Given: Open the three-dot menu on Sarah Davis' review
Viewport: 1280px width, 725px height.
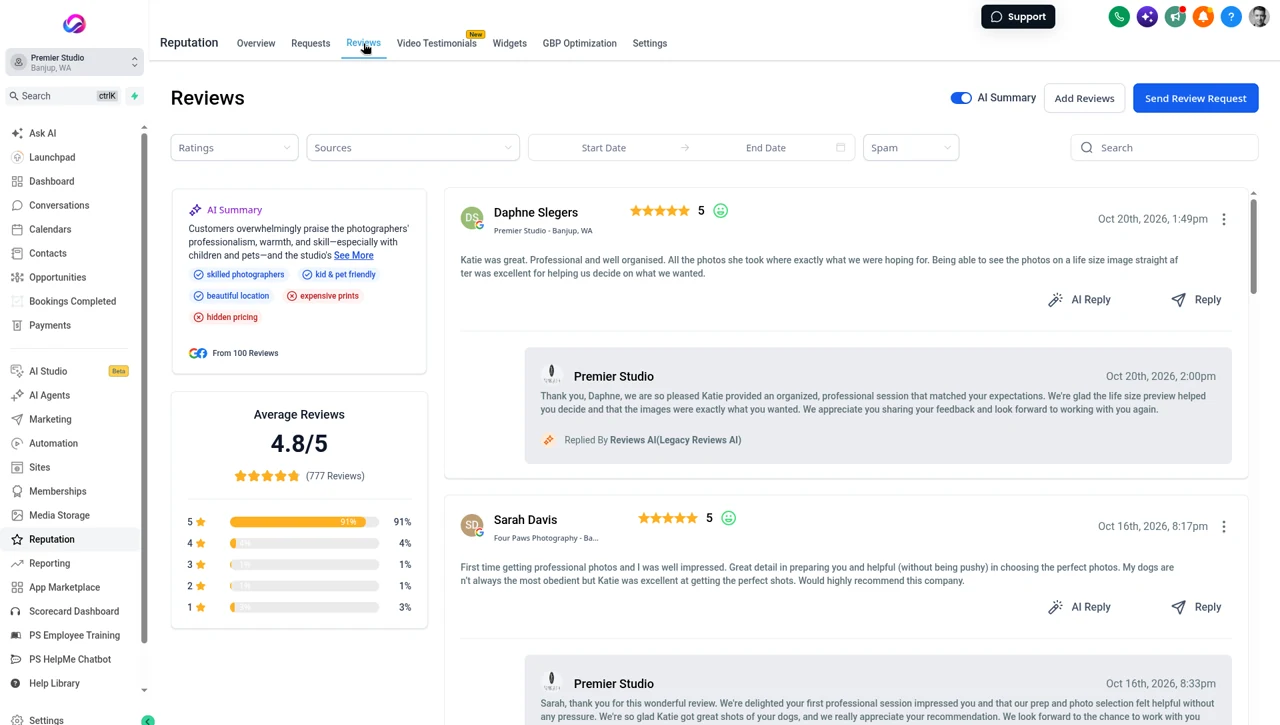Looking at the screenshot, I should [x=1223, y=526].
